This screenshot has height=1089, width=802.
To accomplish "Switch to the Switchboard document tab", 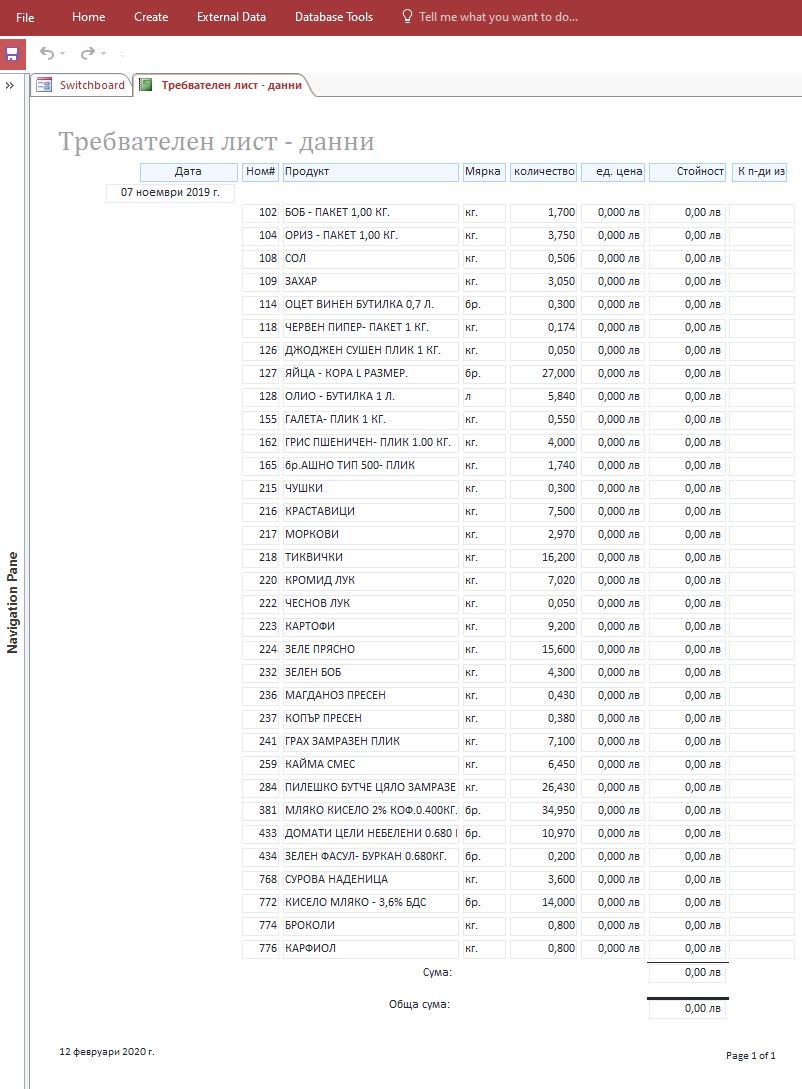I will pos(82,85).
